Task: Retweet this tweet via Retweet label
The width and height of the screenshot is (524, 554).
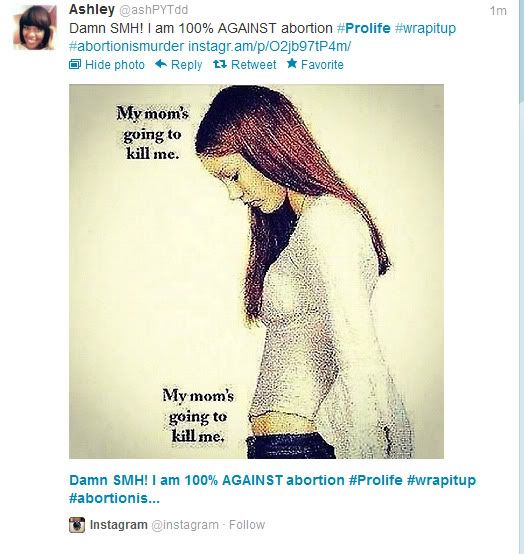Action: tap(253, 65)
